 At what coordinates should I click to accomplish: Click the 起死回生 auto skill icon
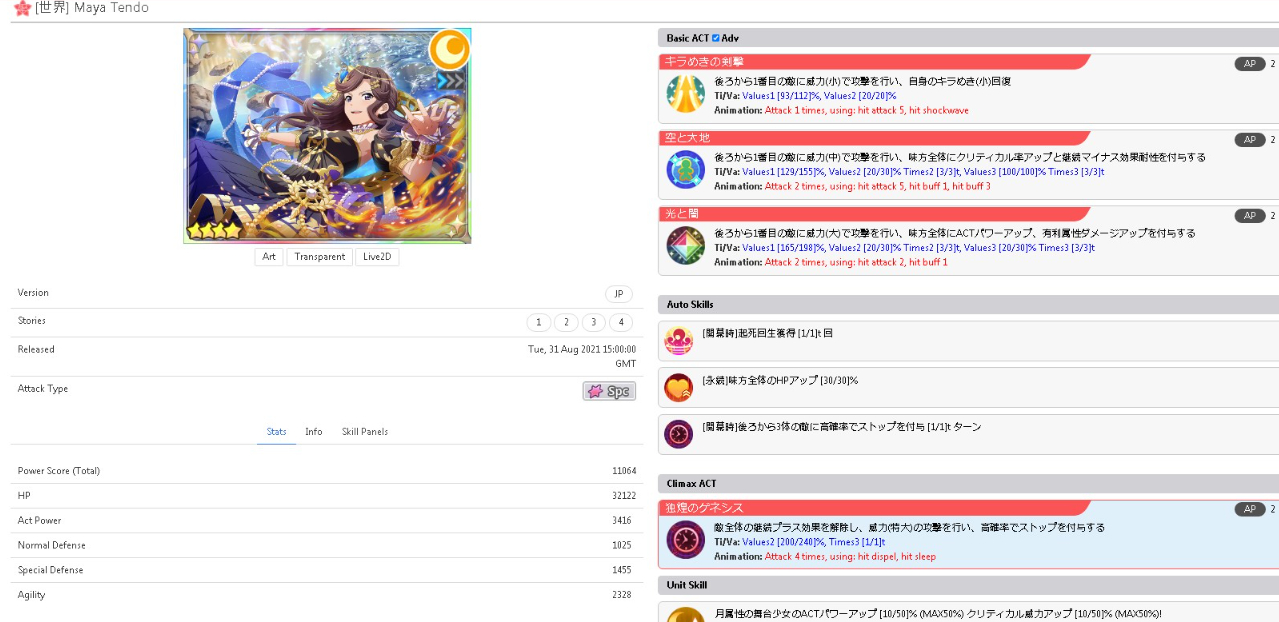tap(679, 341)
